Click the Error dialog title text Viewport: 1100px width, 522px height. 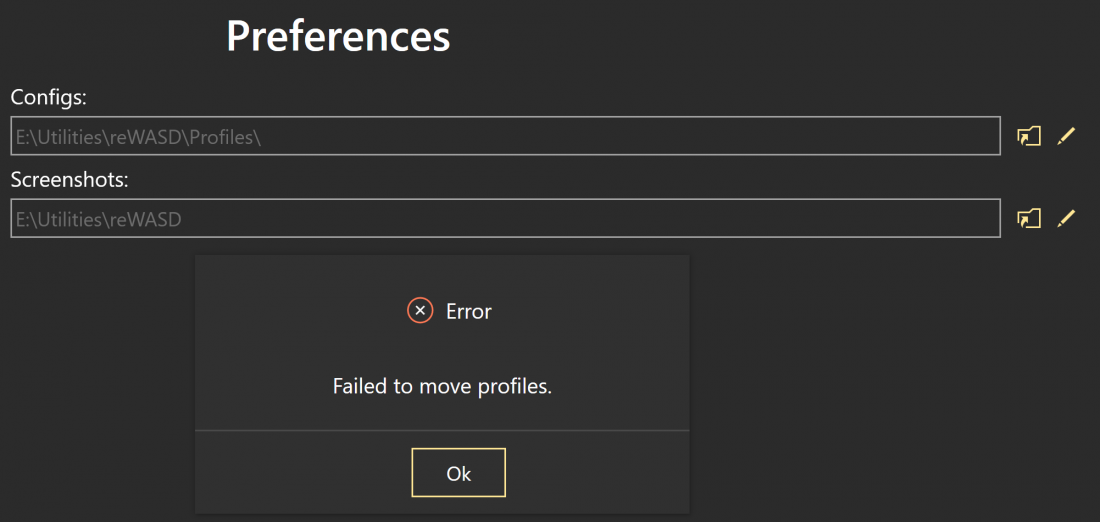pos(469,311)
